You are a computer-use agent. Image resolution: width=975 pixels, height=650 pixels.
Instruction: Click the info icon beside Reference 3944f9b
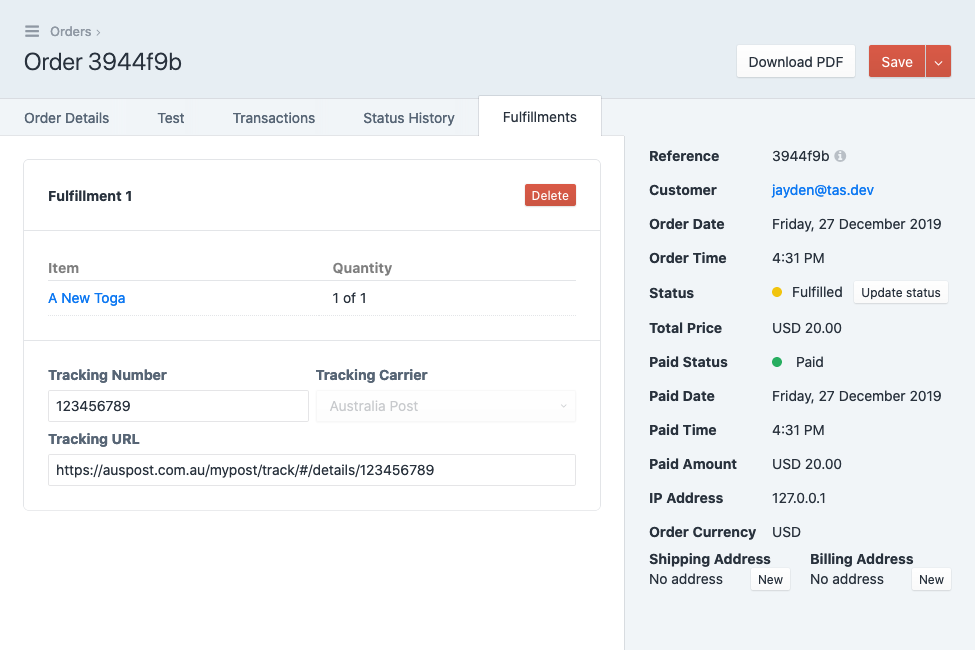click(x=840, y=156)
